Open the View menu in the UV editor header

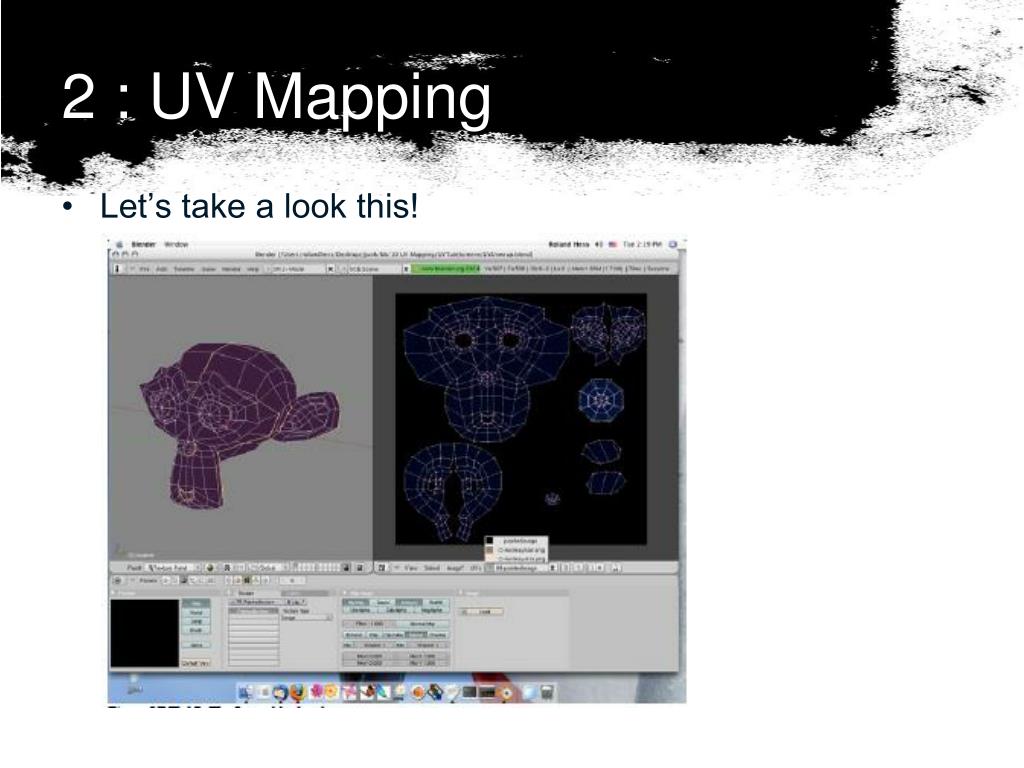pyautogui.click(x=409, y=568)
